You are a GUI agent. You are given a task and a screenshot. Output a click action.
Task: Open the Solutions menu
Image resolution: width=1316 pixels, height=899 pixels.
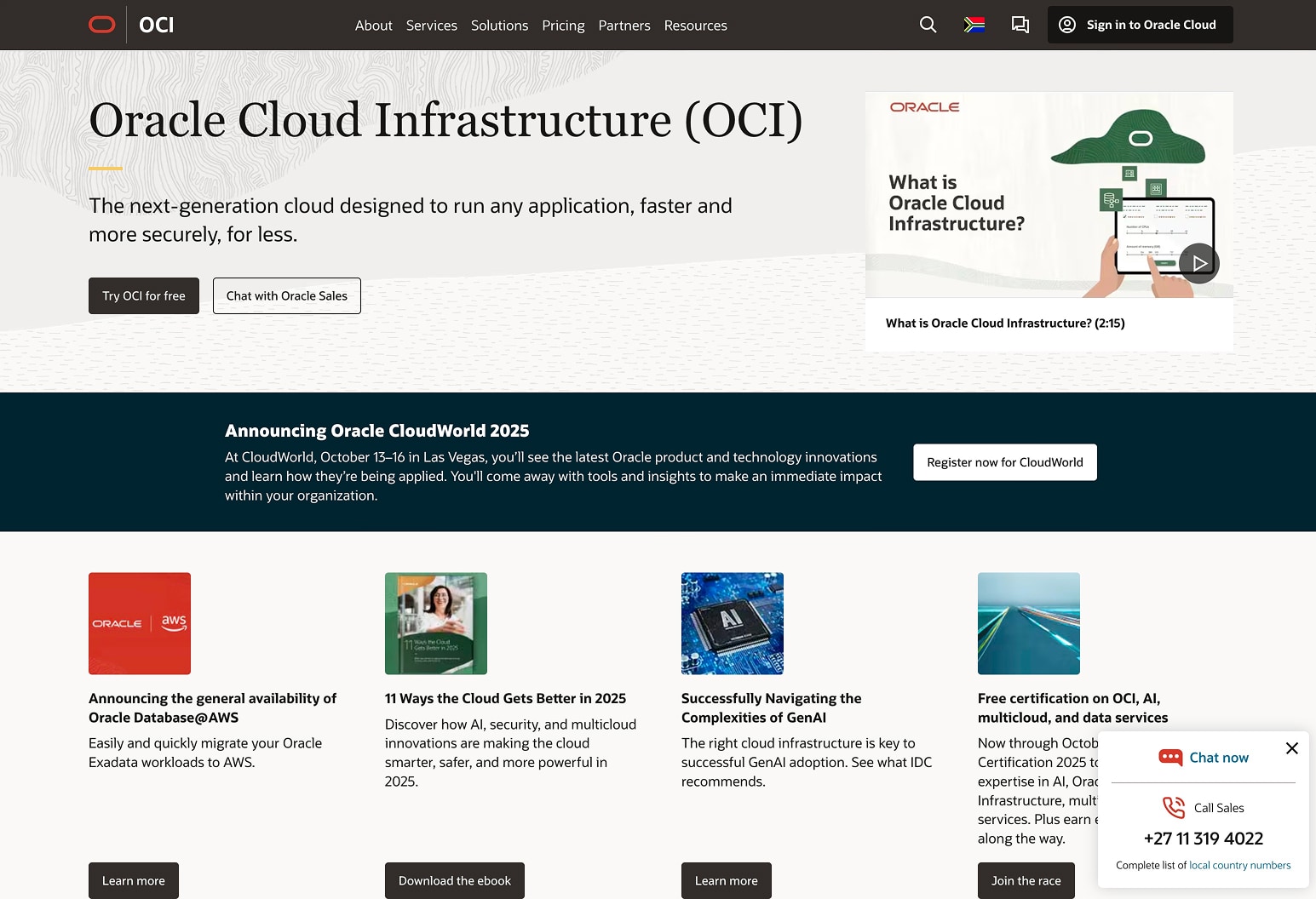(499, 26)
